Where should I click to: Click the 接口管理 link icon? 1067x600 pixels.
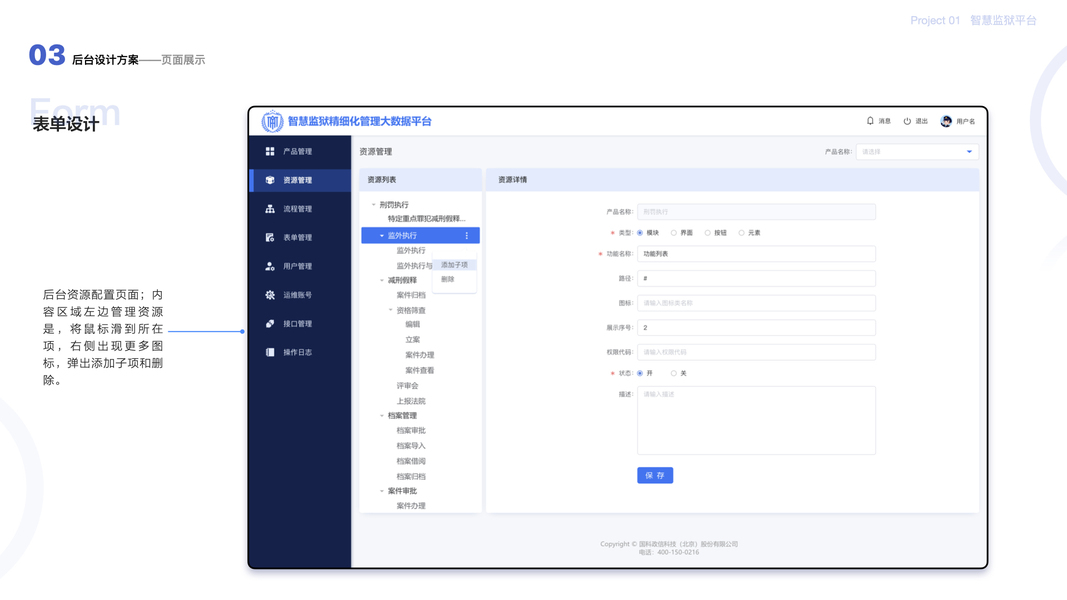click(x=270, y=323)
